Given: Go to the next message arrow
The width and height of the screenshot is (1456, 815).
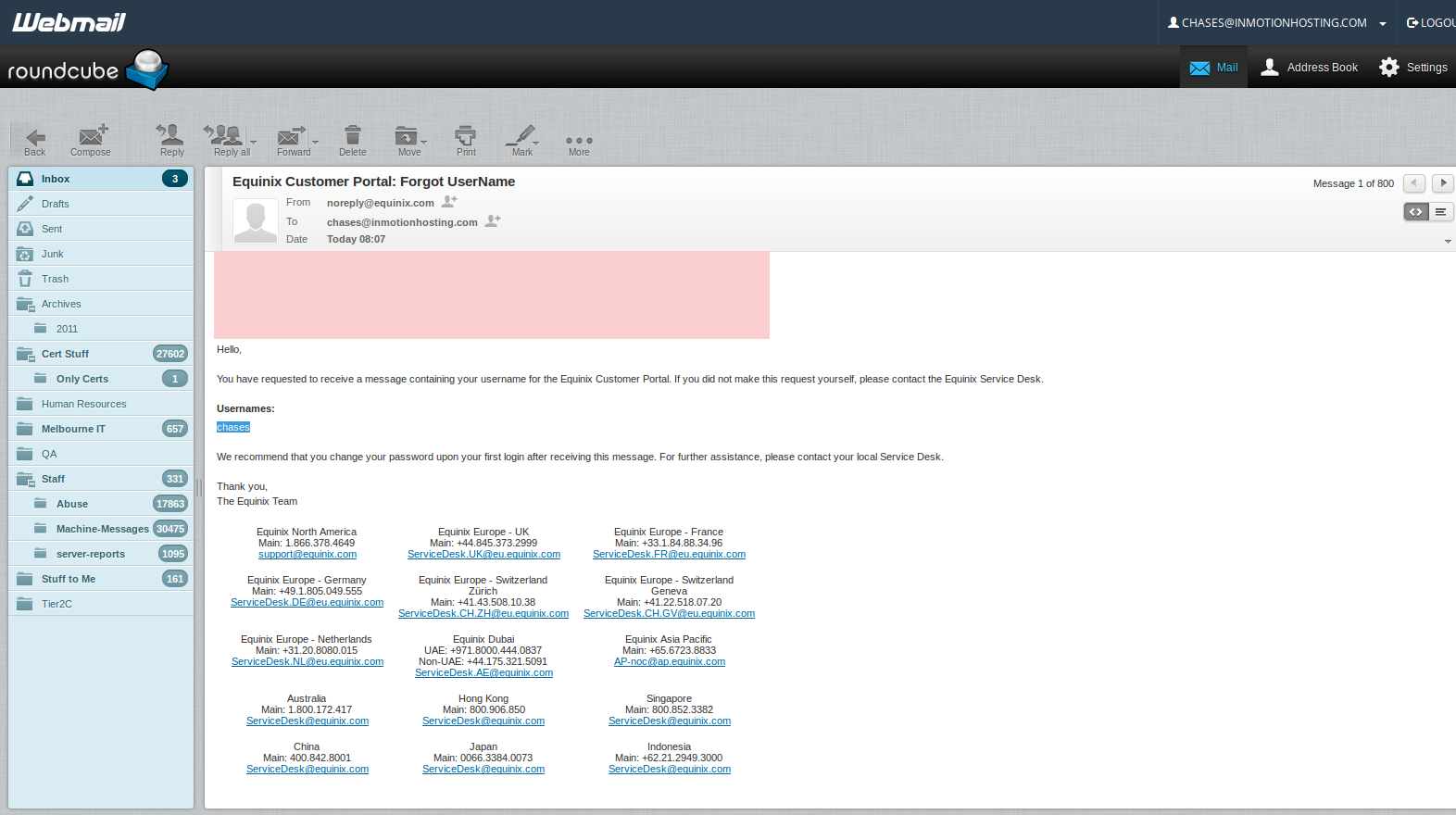Looking at the screenshot, I should click(x=1442, y=183).
